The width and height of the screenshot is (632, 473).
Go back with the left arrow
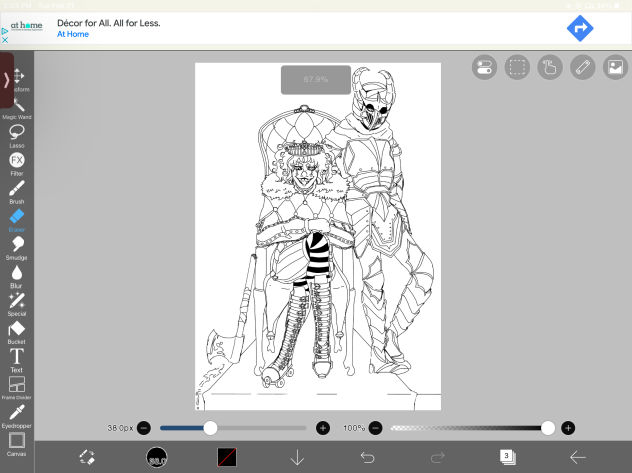(578, 457)
